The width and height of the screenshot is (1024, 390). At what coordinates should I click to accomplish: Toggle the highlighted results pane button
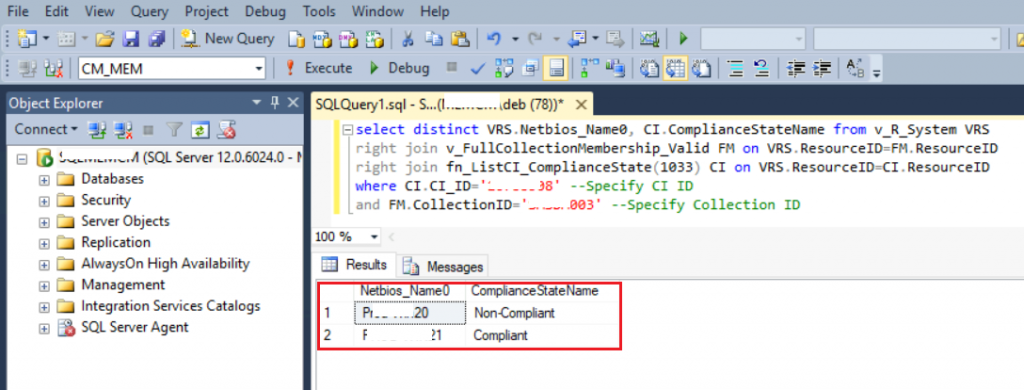pos(556,68)
